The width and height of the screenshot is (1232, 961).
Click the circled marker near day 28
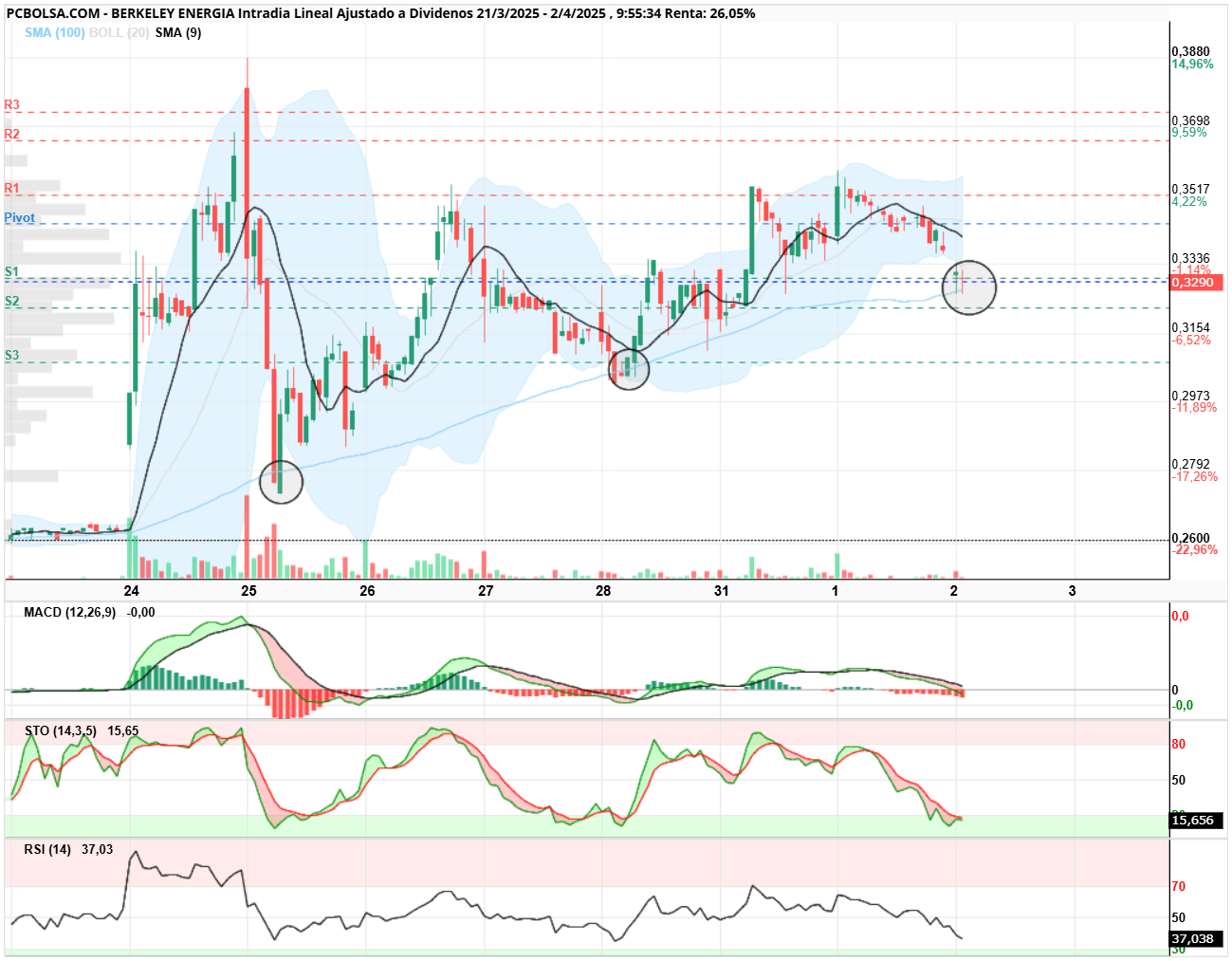coord(628,368)
